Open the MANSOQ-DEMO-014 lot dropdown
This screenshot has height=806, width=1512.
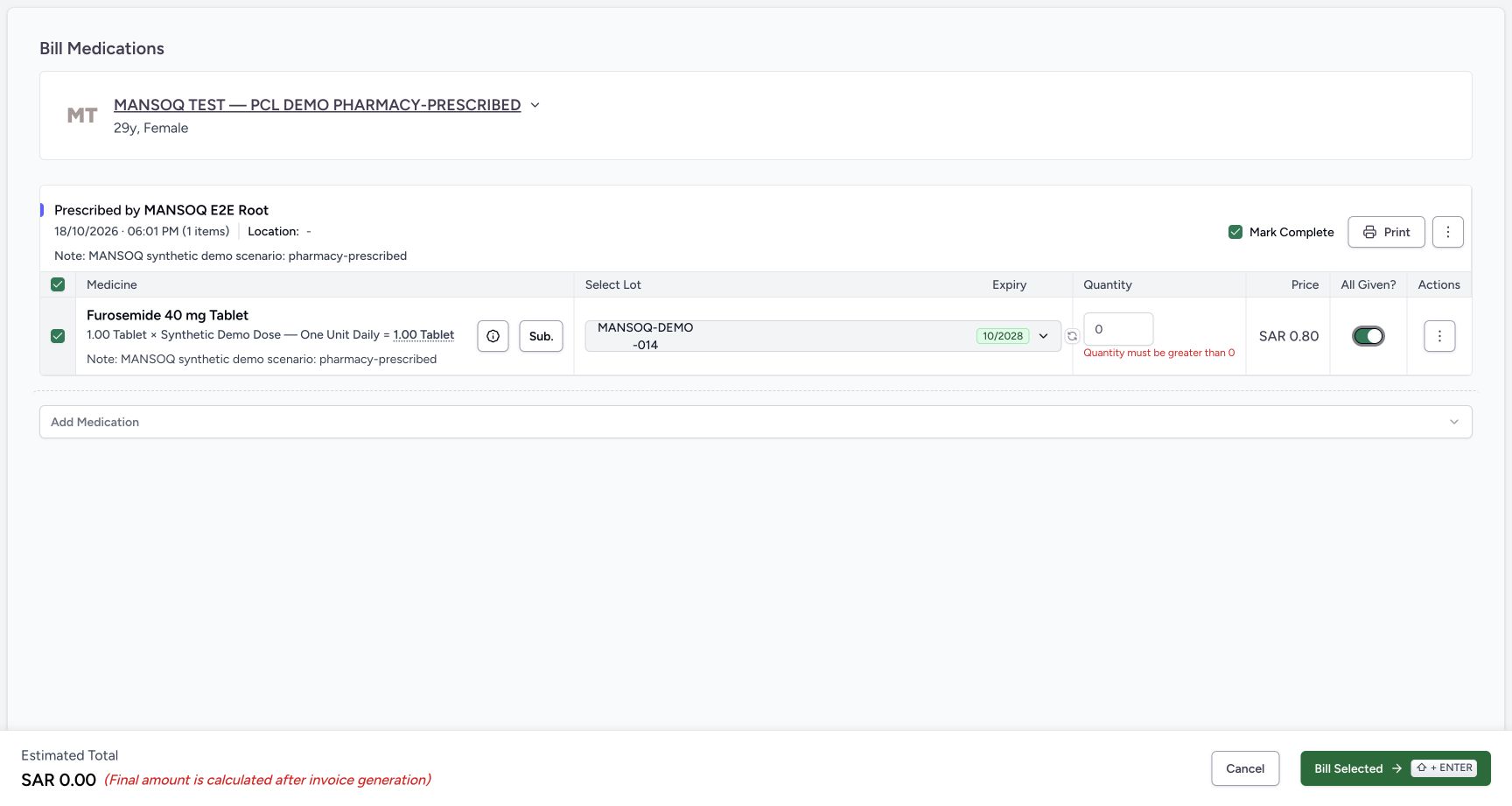click(822, 336)
